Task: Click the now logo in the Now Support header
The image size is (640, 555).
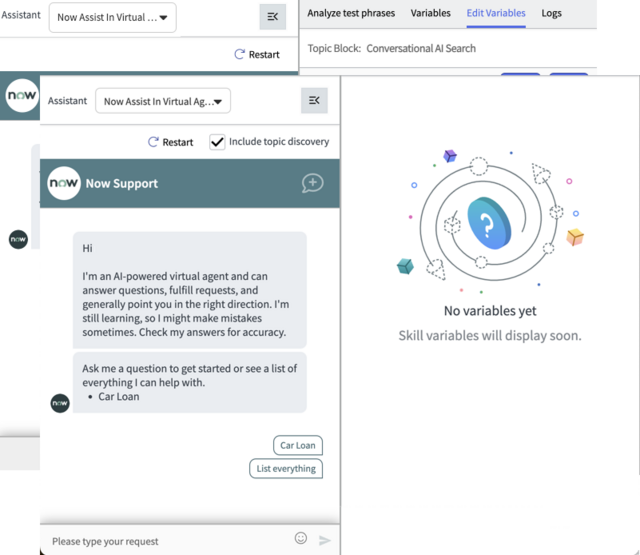Action: (x=64, y=183)
